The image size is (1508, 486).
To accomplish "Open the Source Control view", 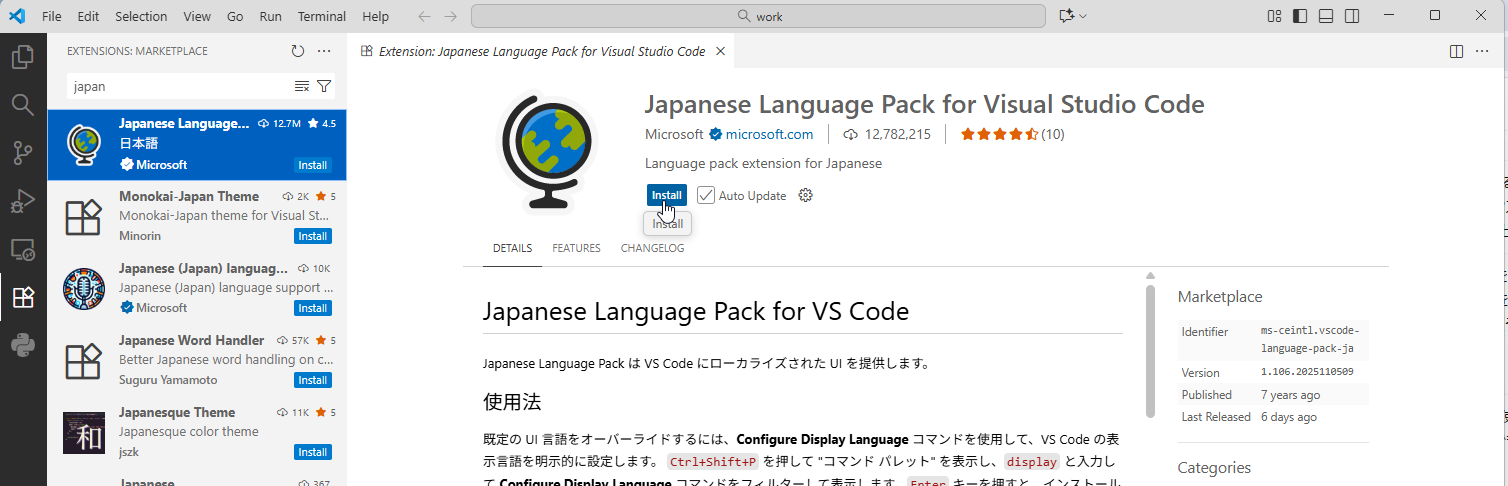I will [x=22, y=153].
